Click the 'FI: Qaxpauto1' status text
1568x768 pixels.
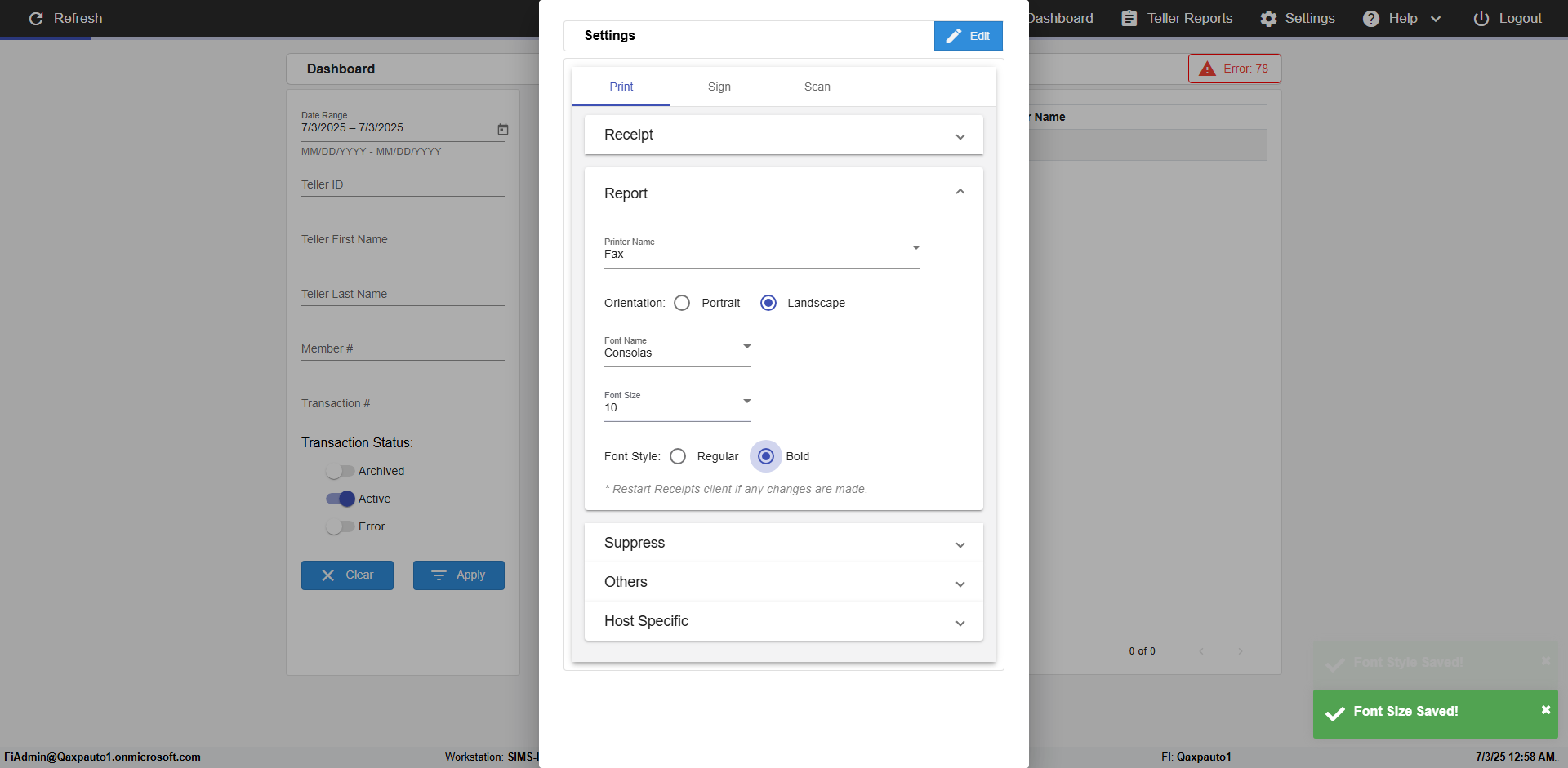pos(1196,757)
